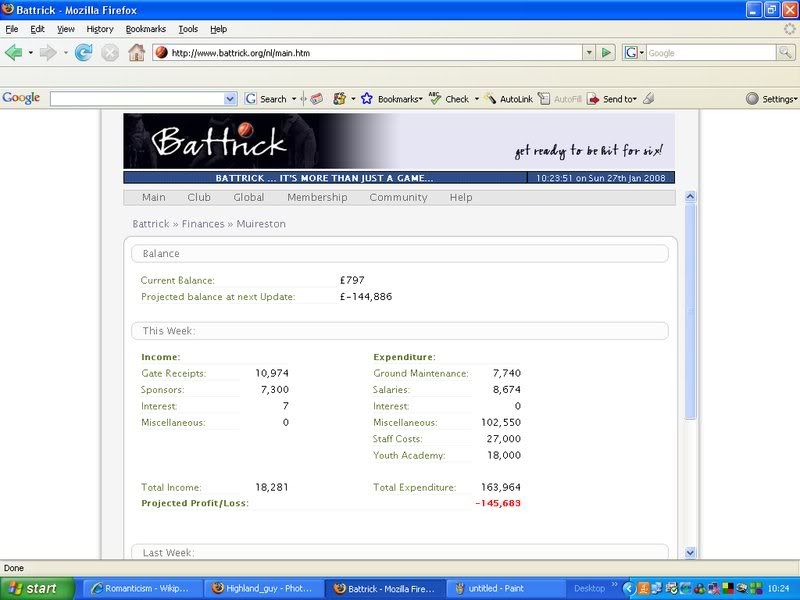Open the dropdown arrow beside the gadget icon
Image resolution: width=800 pixels, height=600 pixels.
pyautogui.click(x=353, y=99)
